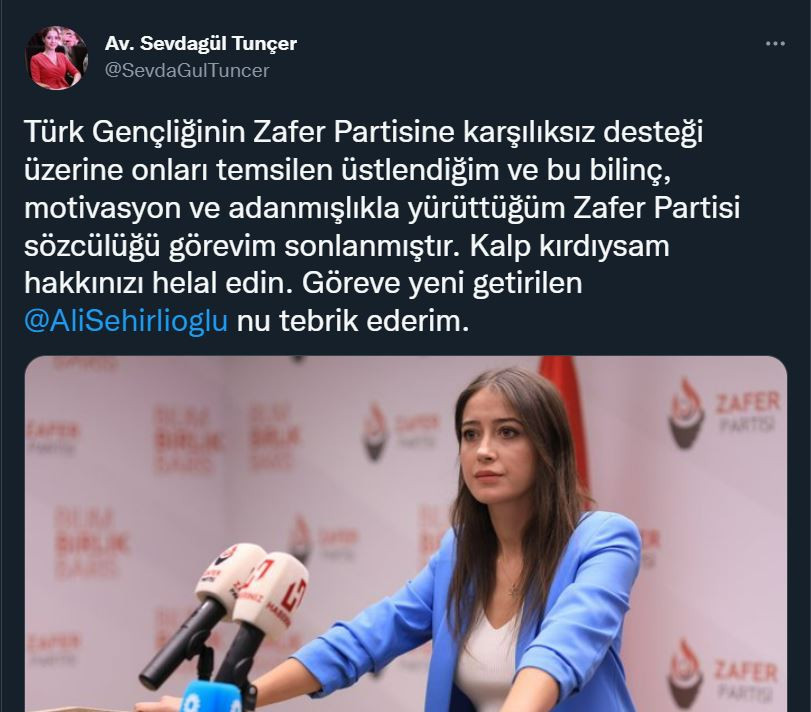Image resolution: width=811 pixels, height=712 pixels.
Task: Click the @SevdaGulTuncer handle
Action: (x=187, y=70)
